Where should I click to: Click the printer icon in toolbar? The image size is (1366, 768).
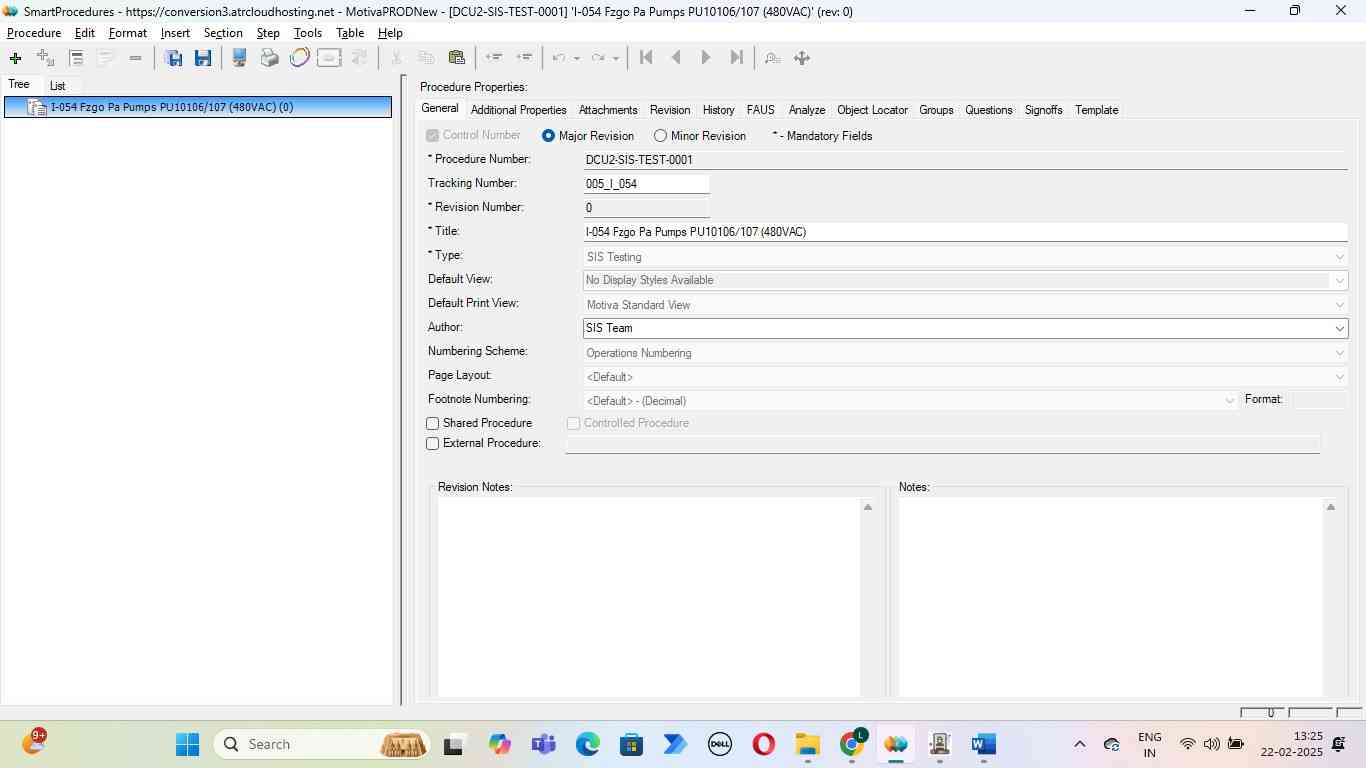click(x=269, y=58)
